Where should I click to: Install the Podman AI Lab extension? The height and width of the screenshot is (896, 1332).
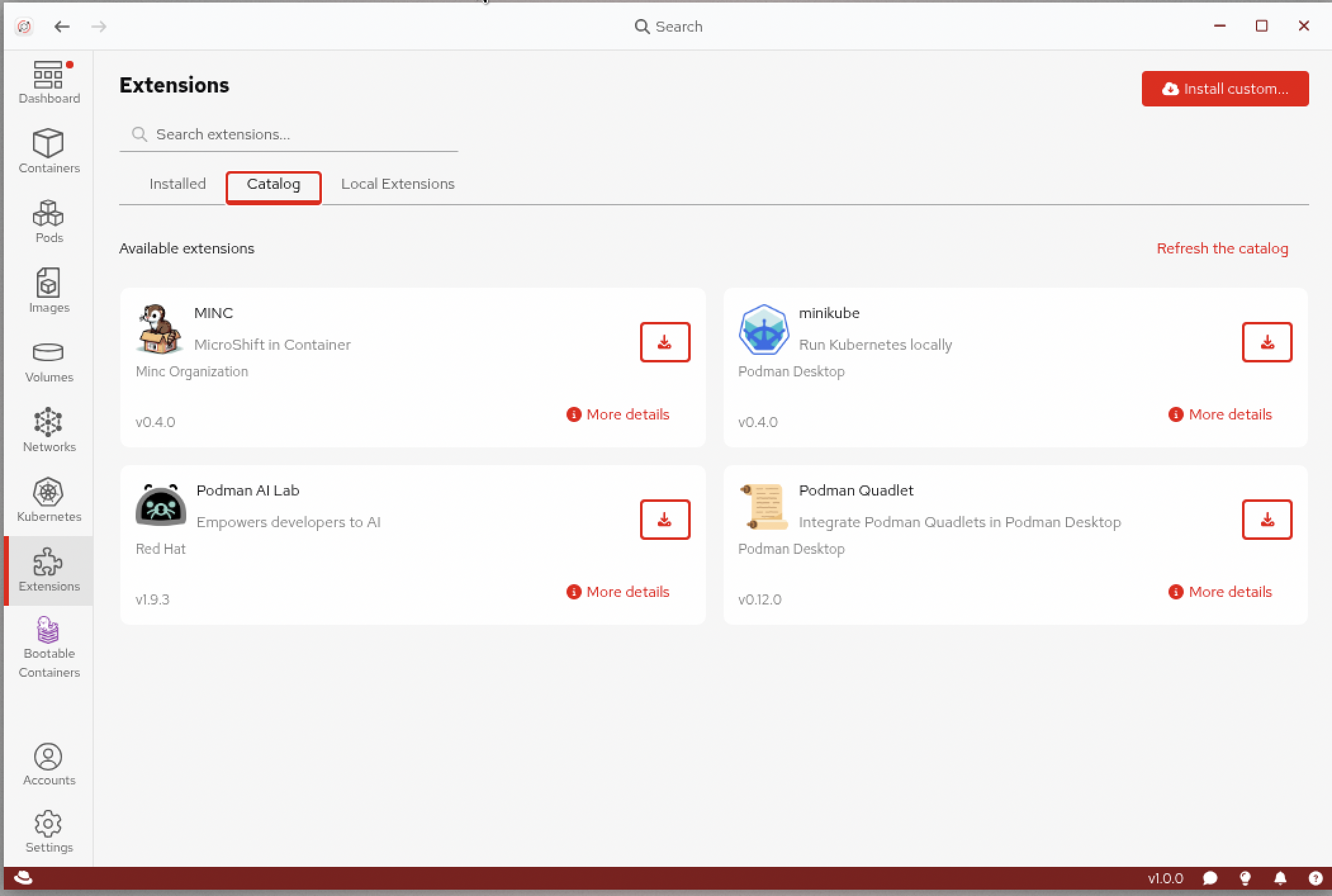tap(664, 520)
